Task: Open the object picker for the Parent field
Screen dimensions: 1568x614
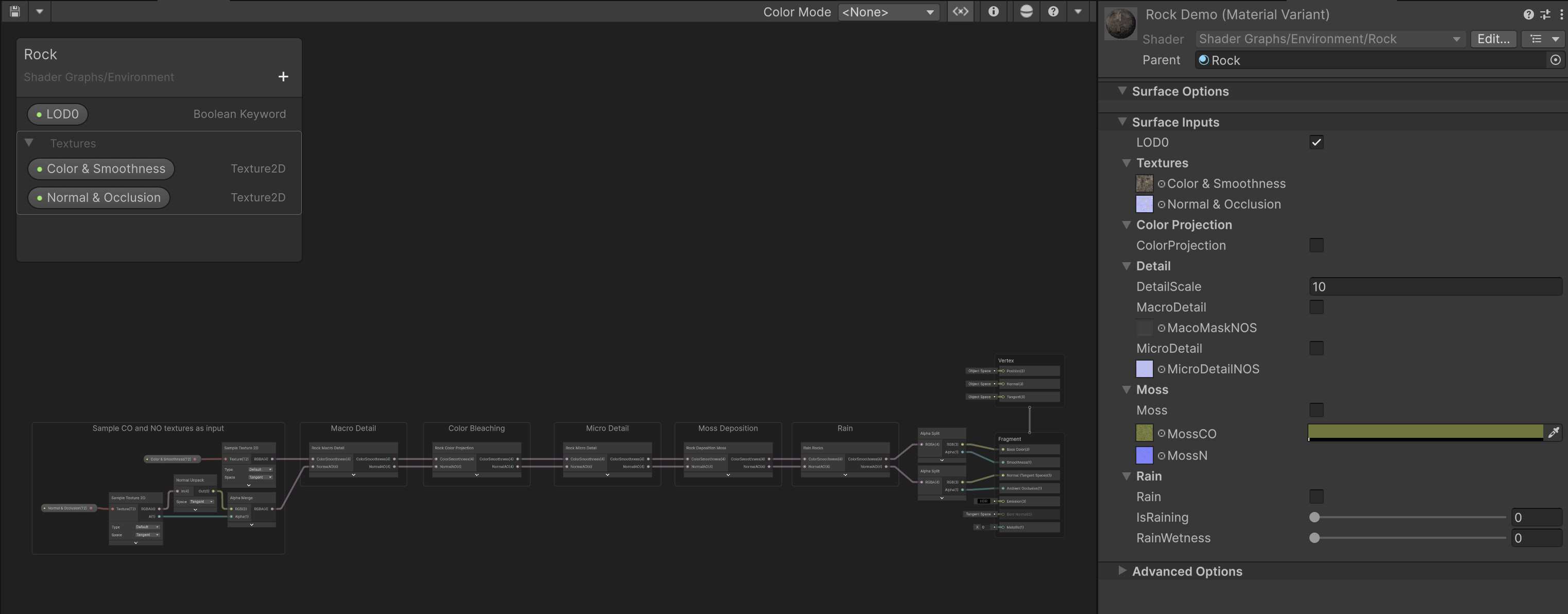Action: tap(1556, 60)
